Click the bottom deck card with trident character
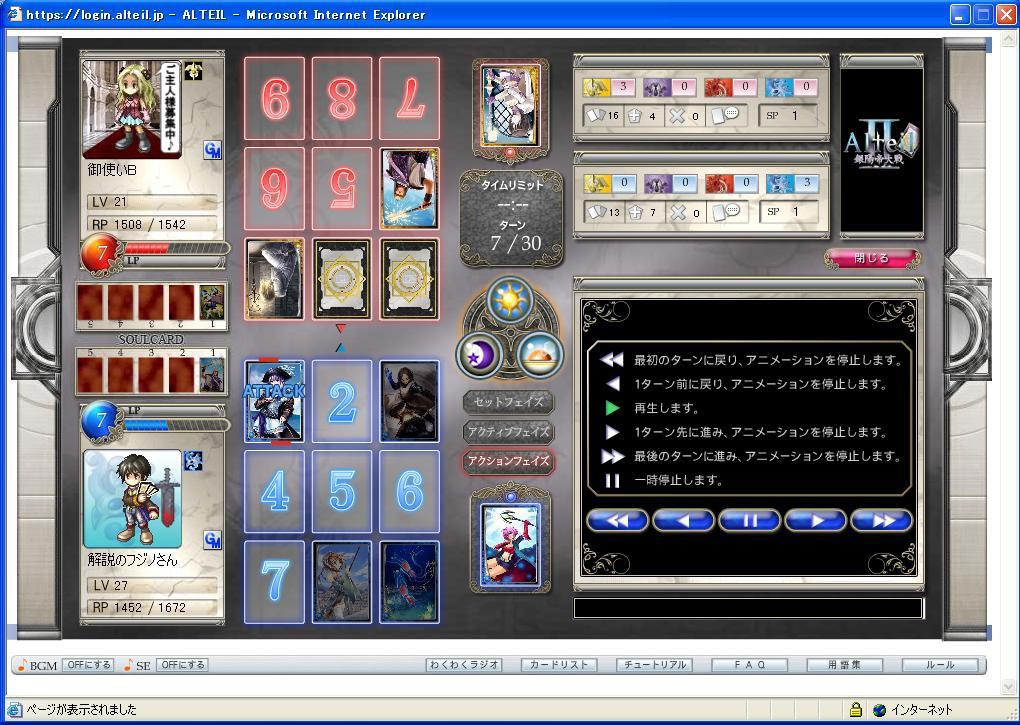This screenshot has width=1020, height=725. click(510, 545)
